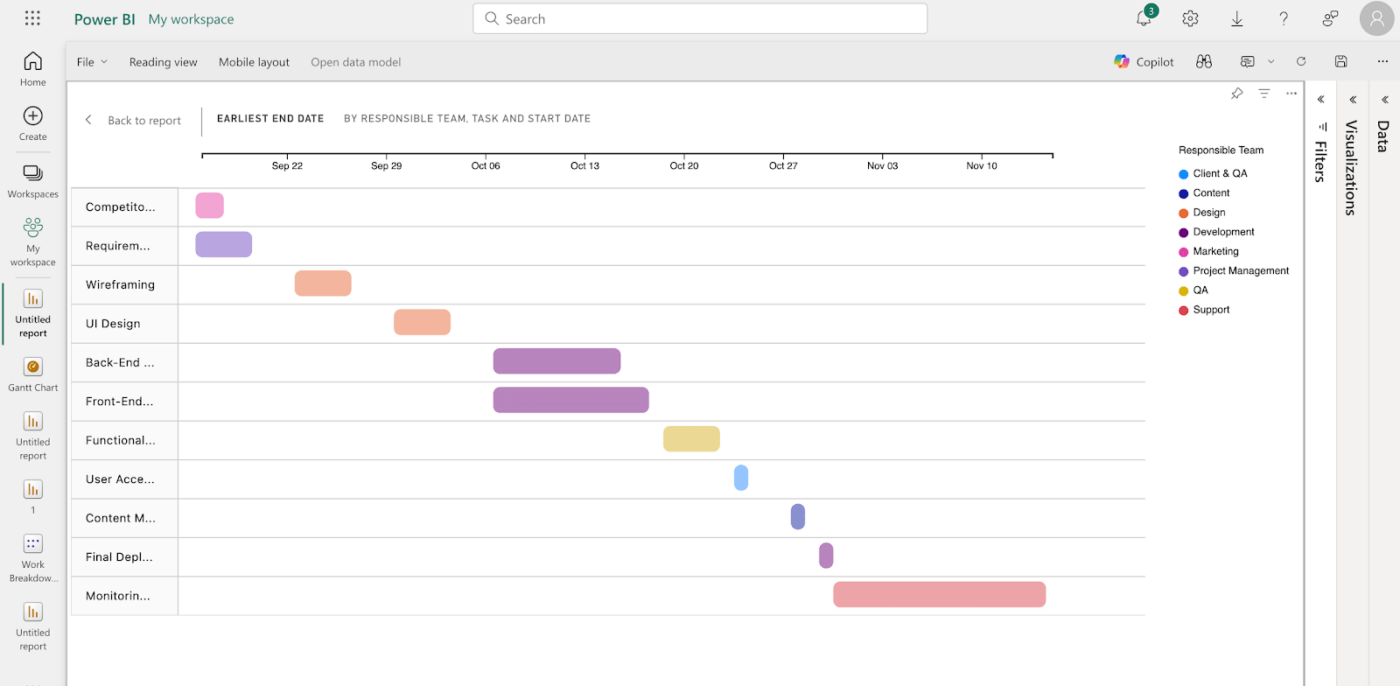Click the feedback people icon
Image resolution: width=1400 pixels, height=686 pixels.
click(x=1330, y=18)
